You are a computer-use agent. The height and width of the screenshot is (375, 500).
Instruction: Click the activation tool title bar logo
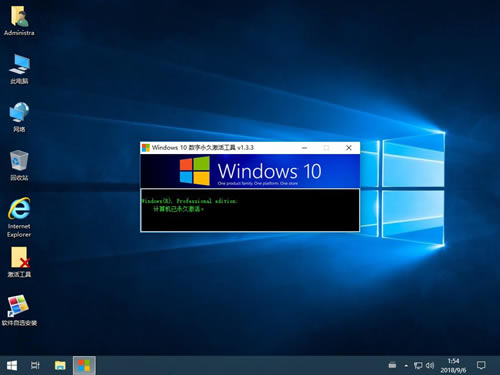click(x=146, y=148)
